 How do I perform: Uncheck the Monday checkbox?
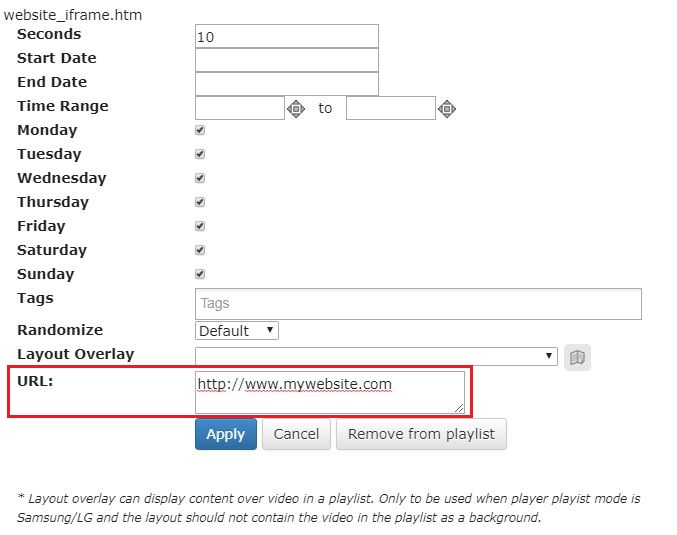tap(200, 130)
